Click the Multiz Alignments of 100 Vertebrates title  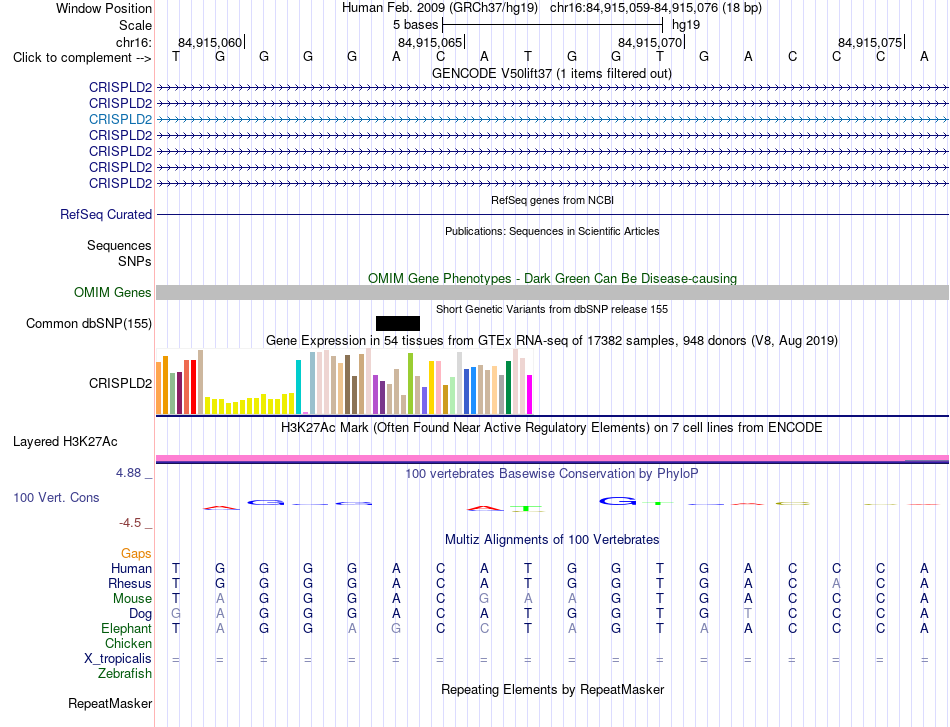click(551, 539)
